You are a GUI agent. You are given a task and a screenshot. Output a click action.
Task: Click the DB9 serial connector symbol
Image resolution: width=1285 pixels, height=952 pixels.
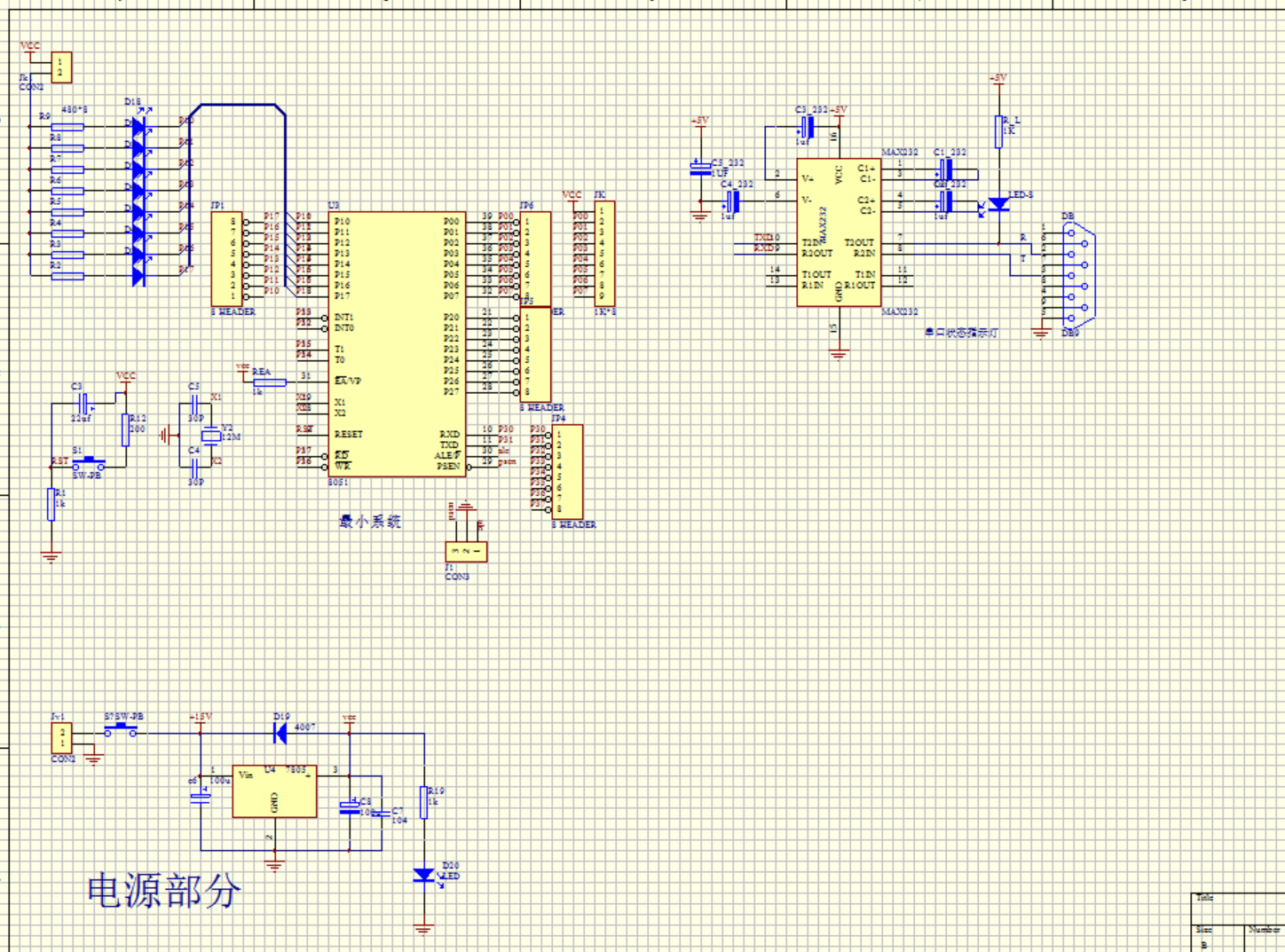pyautogui.click(x=1076, y=275)
